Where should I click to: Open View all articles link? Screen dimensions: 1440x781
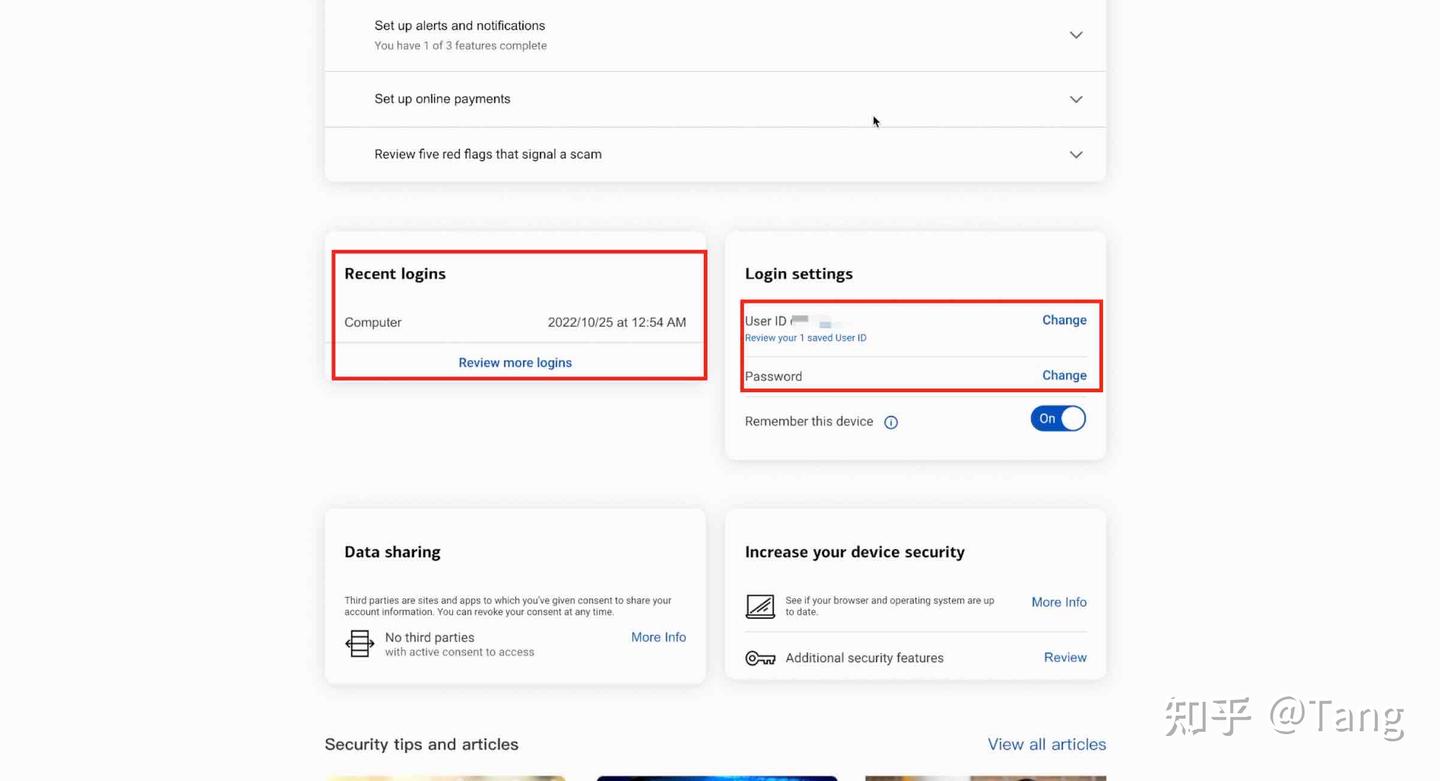click(1046, 744)
